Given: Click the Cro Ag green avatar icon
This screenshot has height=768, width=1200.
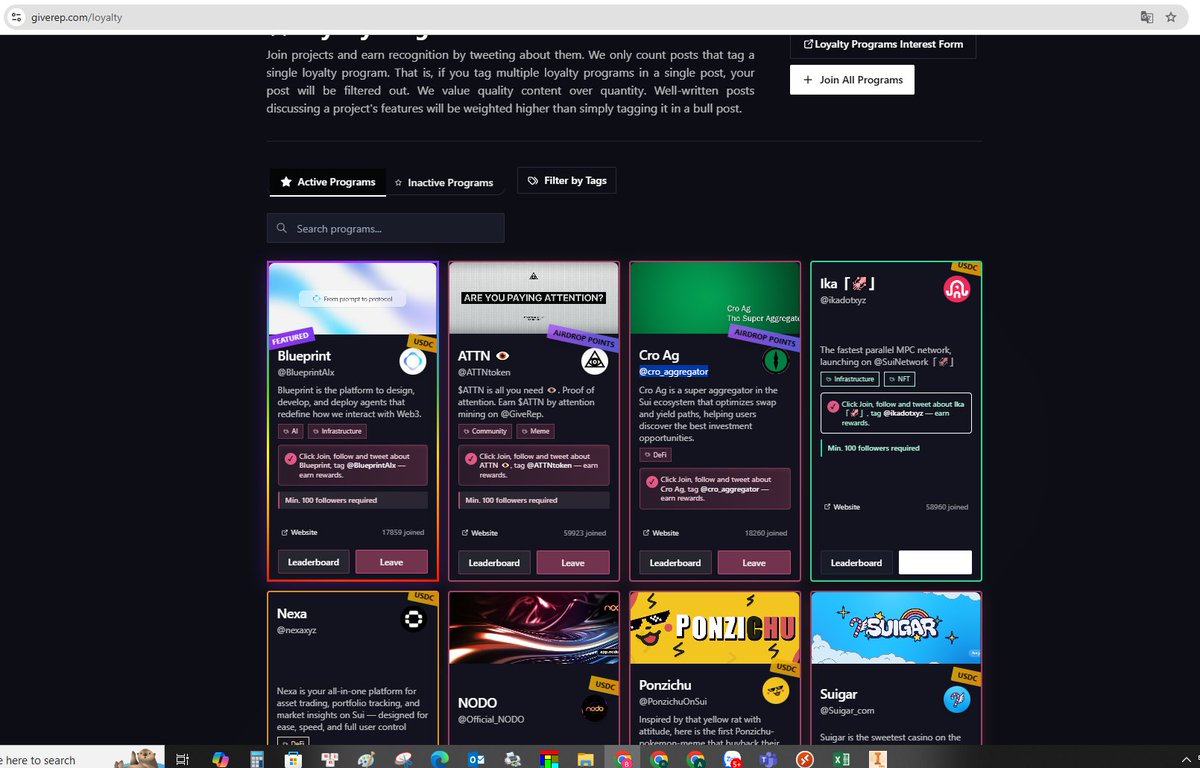Looking at the screenshot, I should point(776,361).
